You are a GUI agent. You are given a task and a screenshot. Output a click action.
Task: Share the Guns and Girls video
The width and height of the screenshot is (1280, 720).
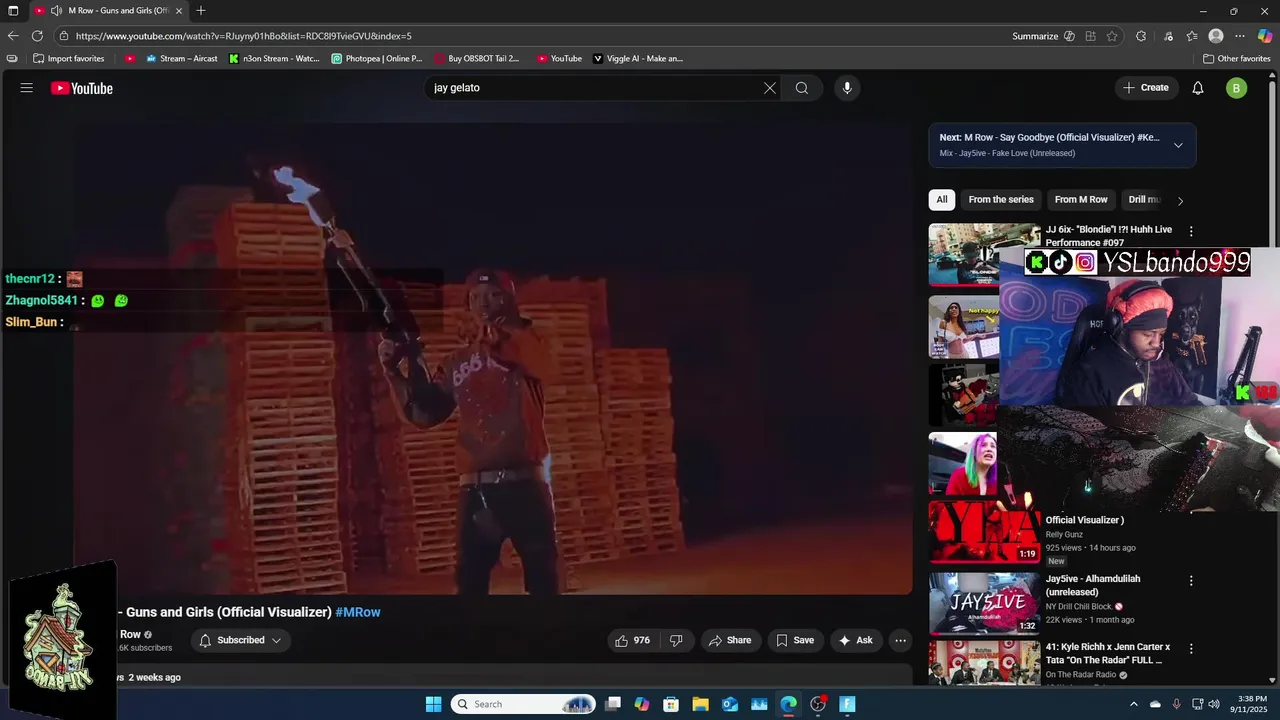coord(730,640)
